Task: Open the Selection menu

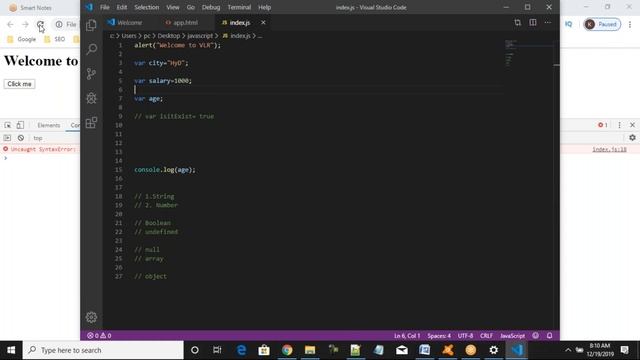Action: pyautogui.click(x=147, y=7)
